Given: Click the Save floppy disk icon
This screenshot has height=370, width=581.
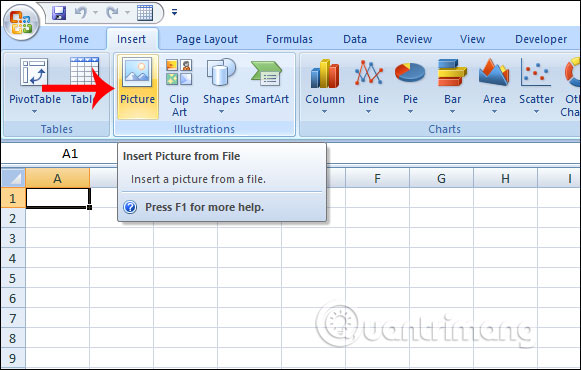Looking at the screenshot, I should click(59, 13).
